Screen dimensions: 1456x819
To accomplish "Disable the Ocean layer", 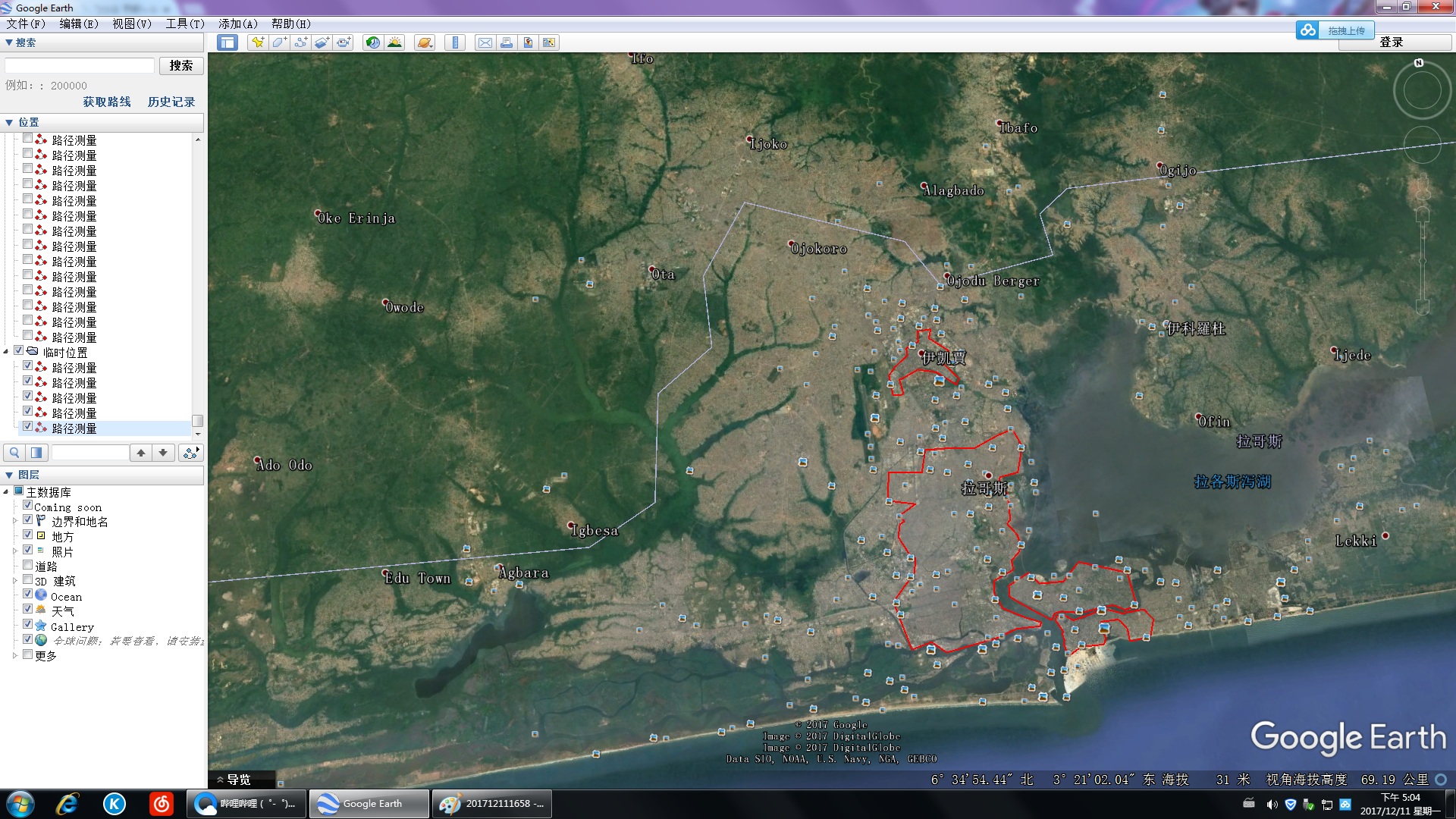I will (28, 595).
